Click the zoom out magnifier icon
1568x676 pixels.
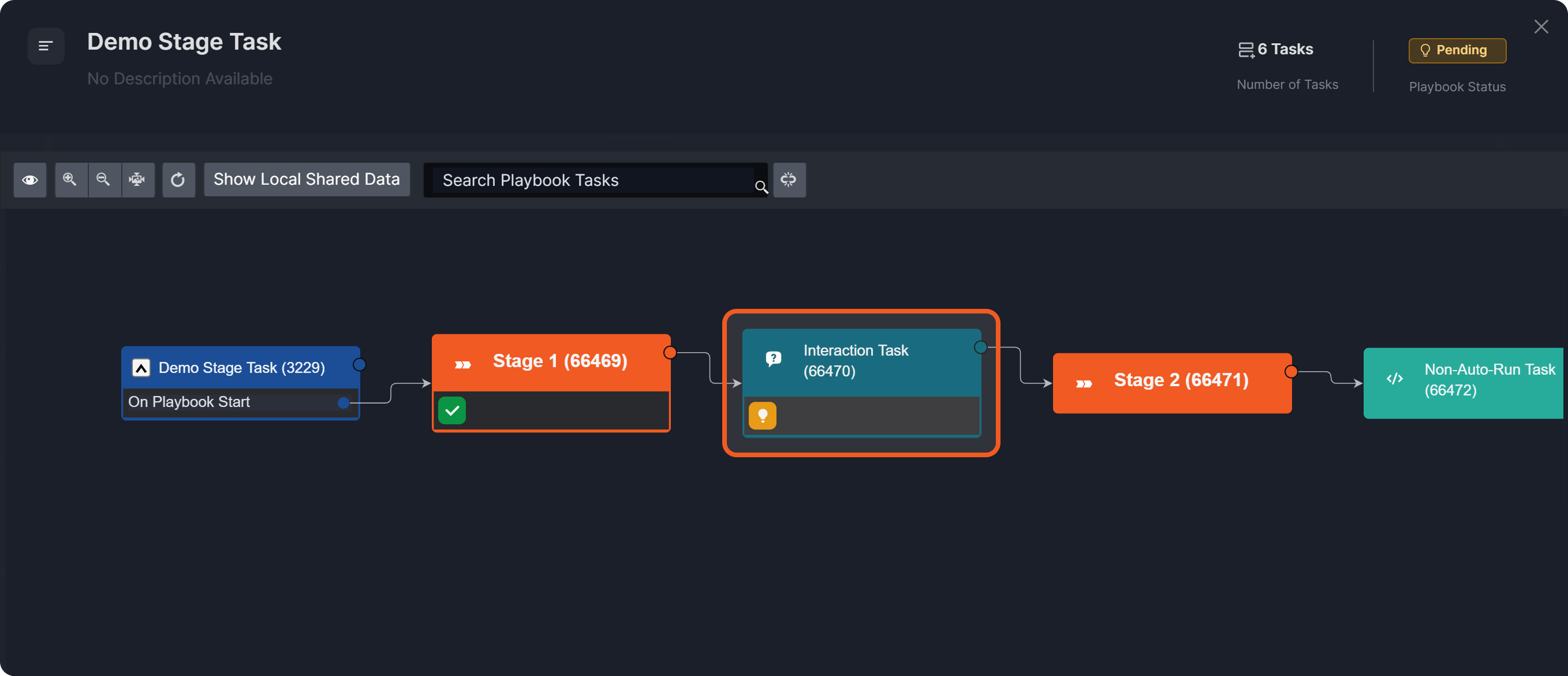click(103, 180)
